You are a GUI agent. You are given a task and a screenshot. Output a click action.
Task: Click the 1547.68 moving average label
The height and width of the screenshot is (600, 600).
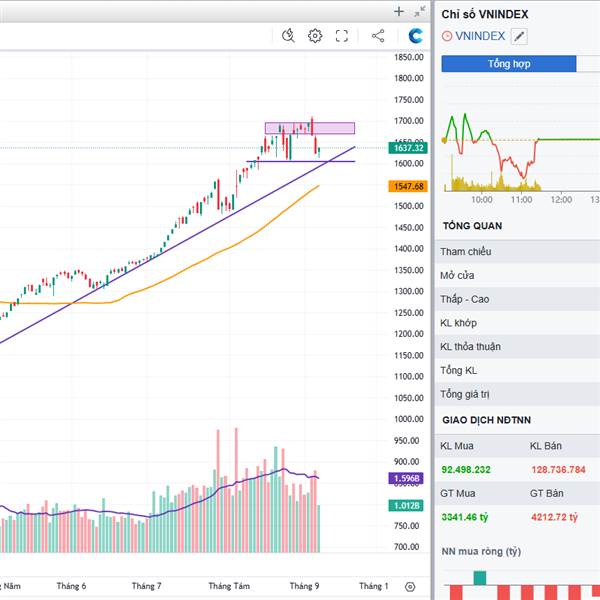(x=408, y=186)
